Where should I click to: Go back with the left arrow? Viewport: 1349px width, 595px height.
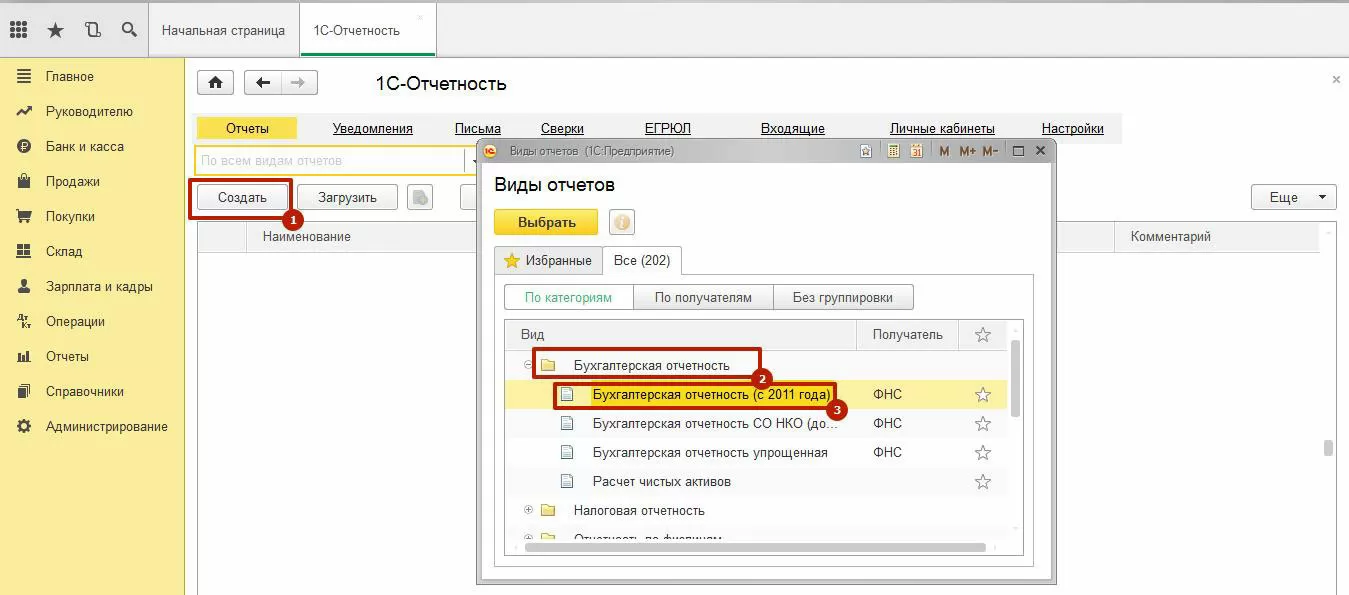tap(263, 83)
